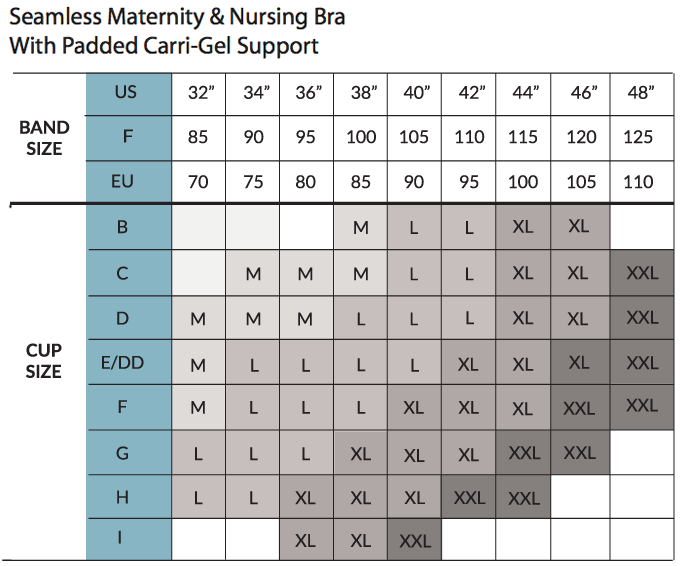
Task: Select the cup size G row label
Action: [x=122, y=453]
